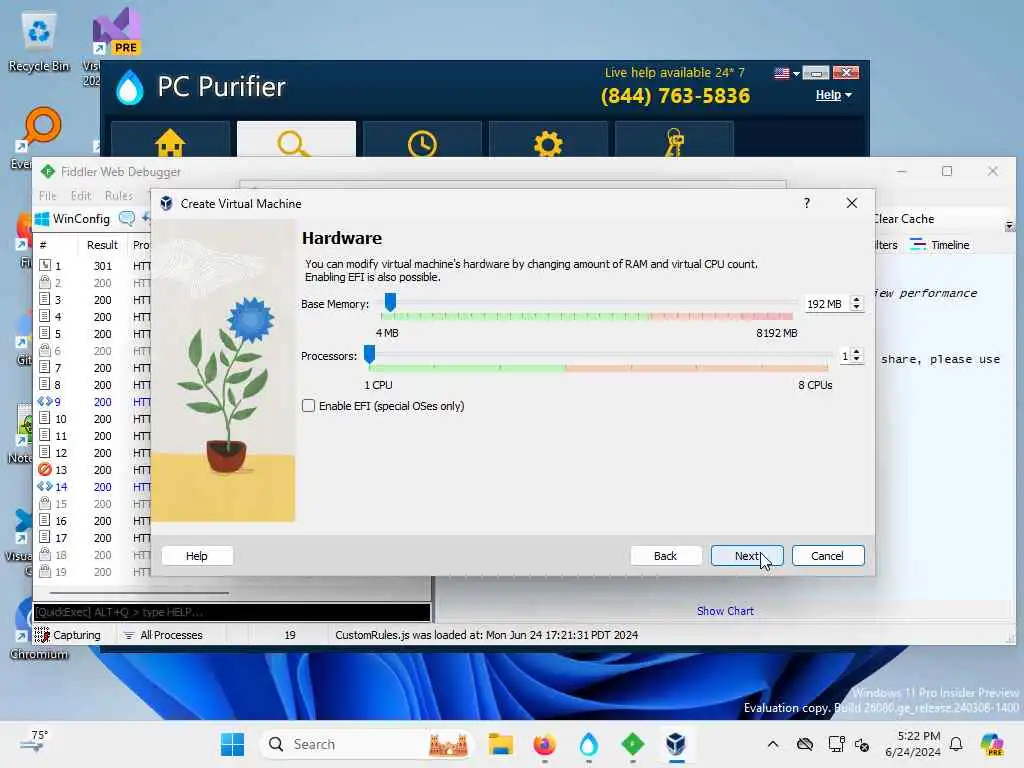Open the taskbar clock showing 5:22 PM
The width and height of the screenshot is (1024, 768).
(x=913, y=744)
